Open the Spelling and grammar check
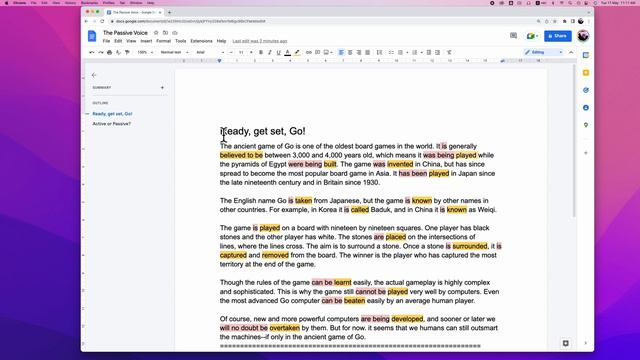This screenshot has height=360, width=640. pos(118,53)
